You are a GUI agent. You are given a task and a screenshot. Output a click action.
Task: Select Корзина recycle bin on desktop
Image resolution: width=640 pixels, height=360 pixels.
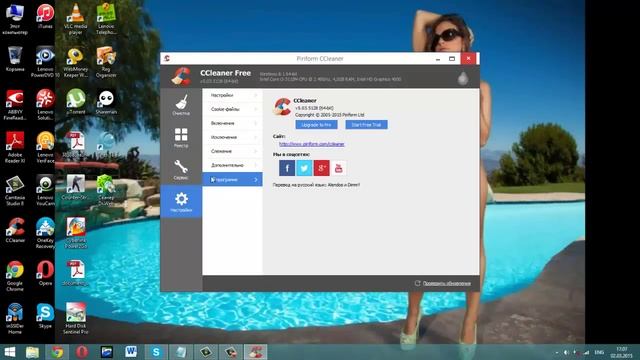coord(15,59)
